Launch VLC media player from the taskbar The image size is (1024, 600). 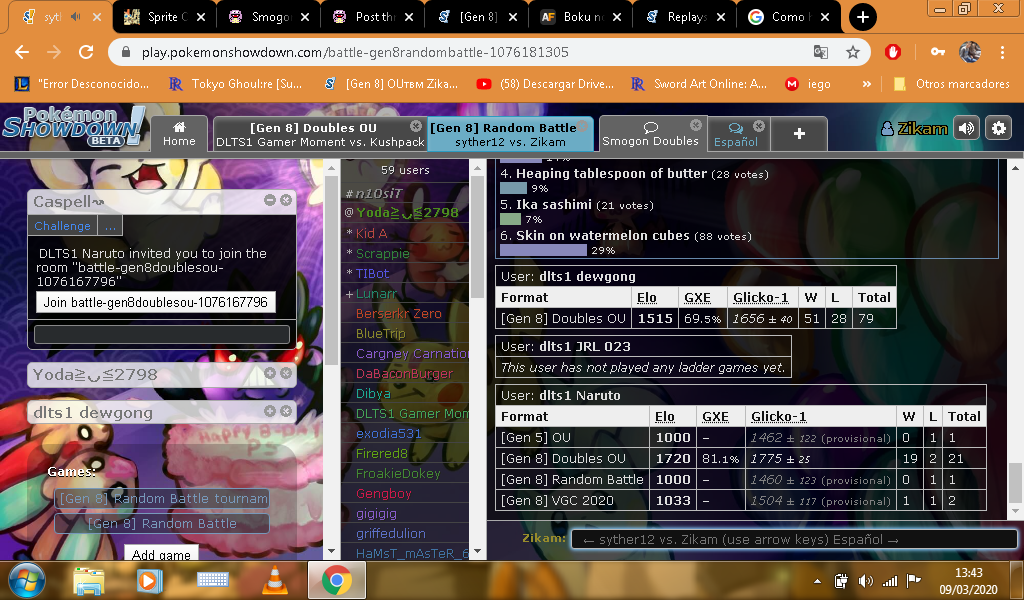click(275, 580)
